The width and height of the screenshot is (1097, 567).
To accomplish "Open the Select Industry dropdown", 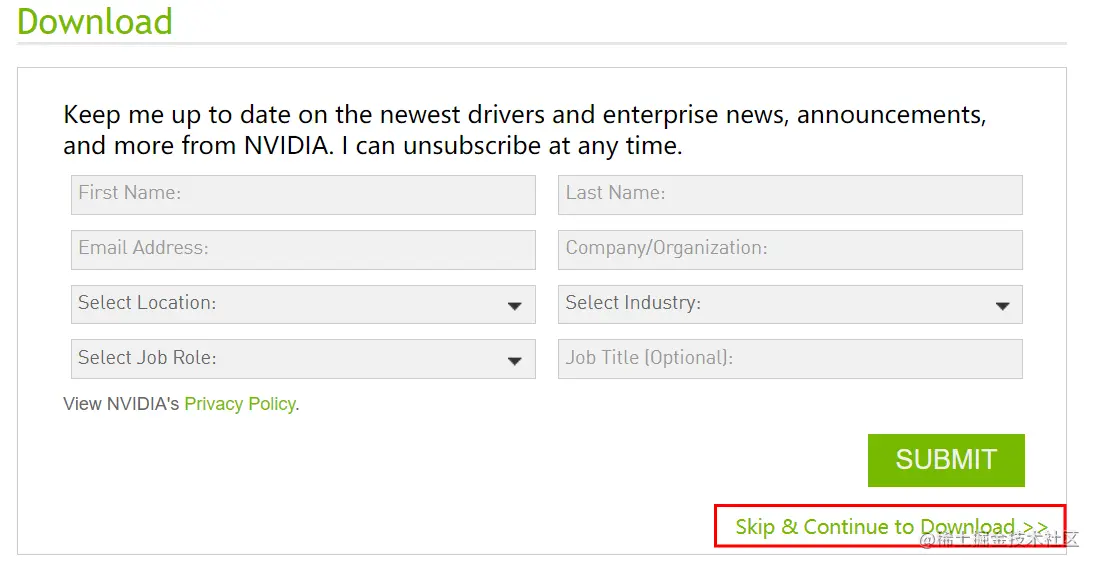I will pos(790,304).
